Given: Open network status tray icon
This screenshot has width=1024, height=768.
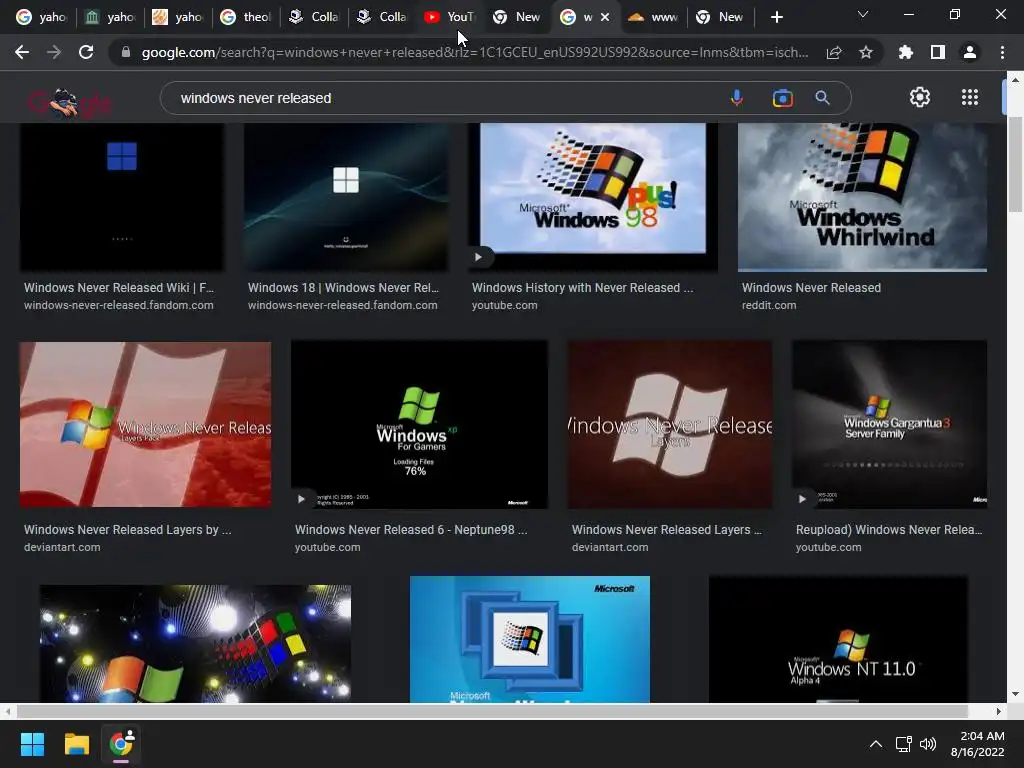Looking at the screenshot, I should (903, 744).
